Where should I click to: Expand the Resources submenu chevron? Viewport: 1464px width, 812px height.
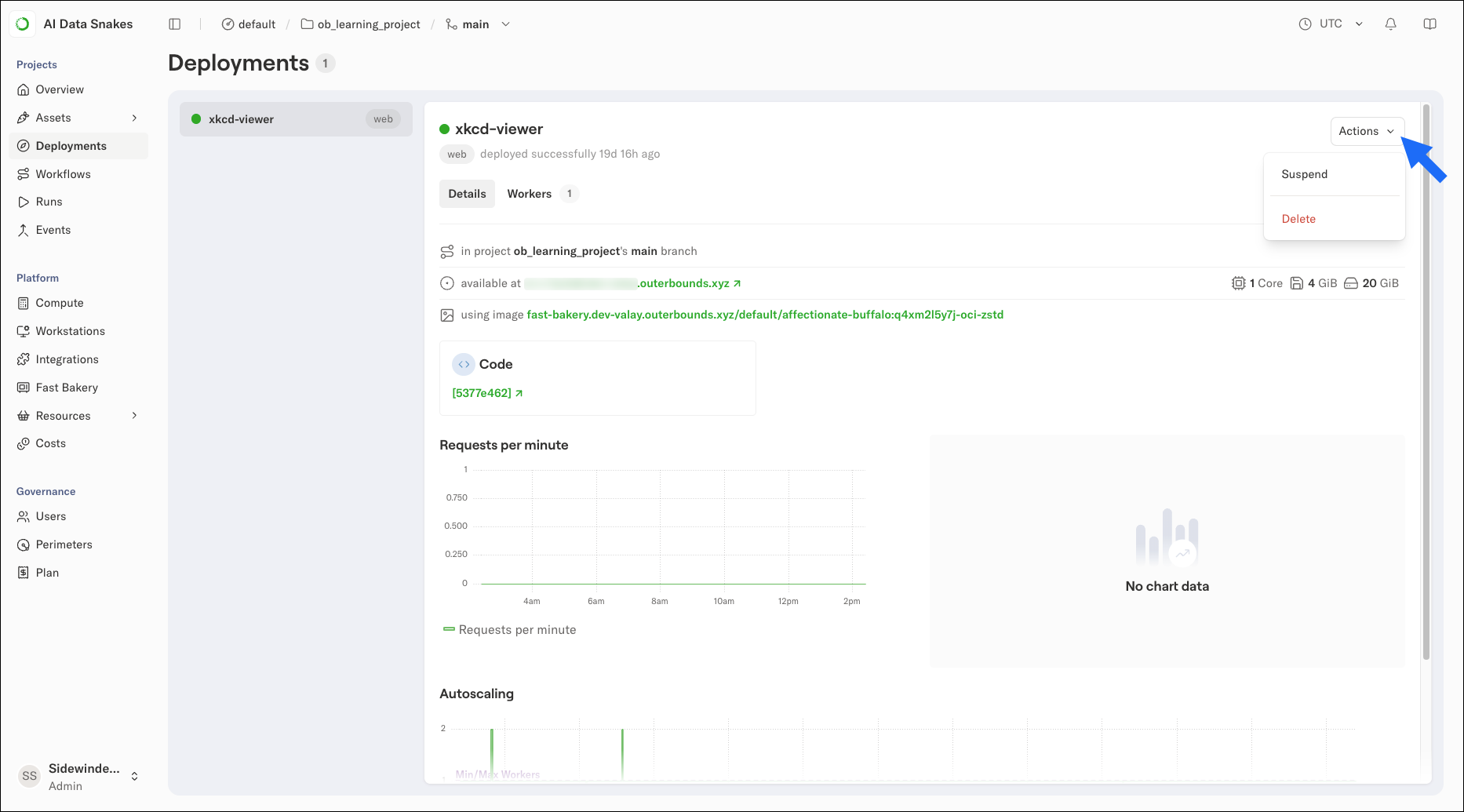[x=134, y=416]
